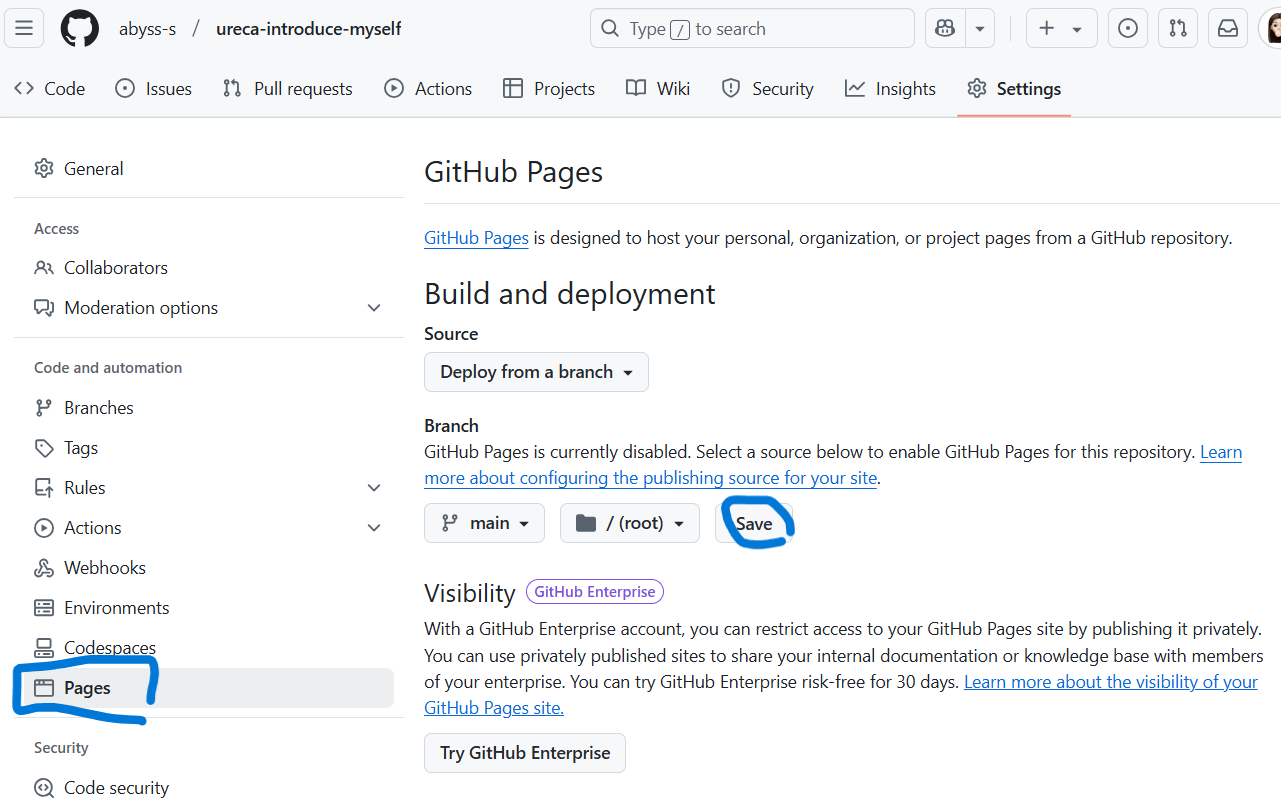This screenshot has height=804, width=1281.
Task: Click the Environments server icon
Action: pyautogui.click(x=43, y=608)
